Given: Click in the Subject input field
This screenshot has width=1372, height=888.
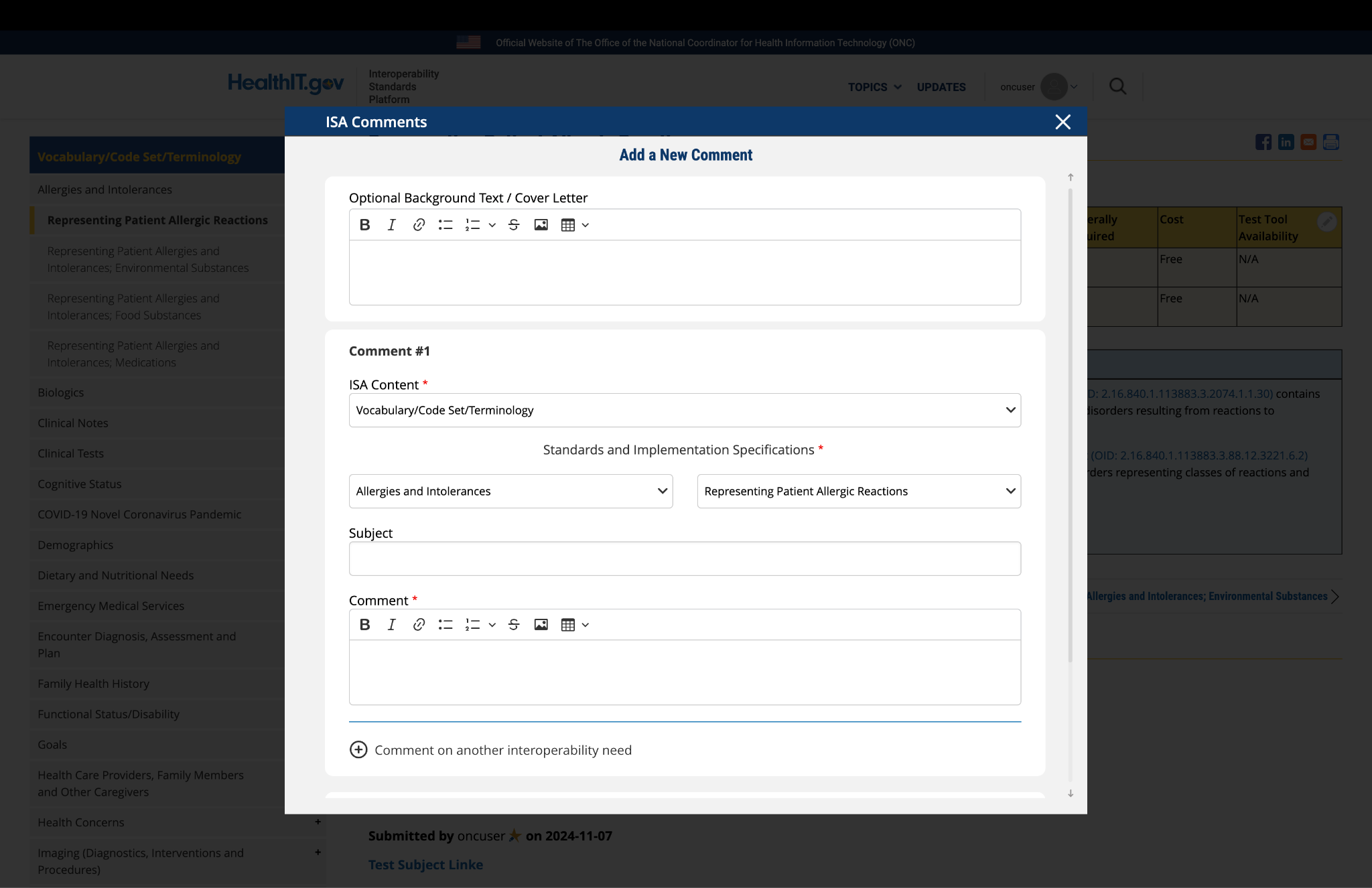Looking at the screenshot, I should [x=685, y=559].
